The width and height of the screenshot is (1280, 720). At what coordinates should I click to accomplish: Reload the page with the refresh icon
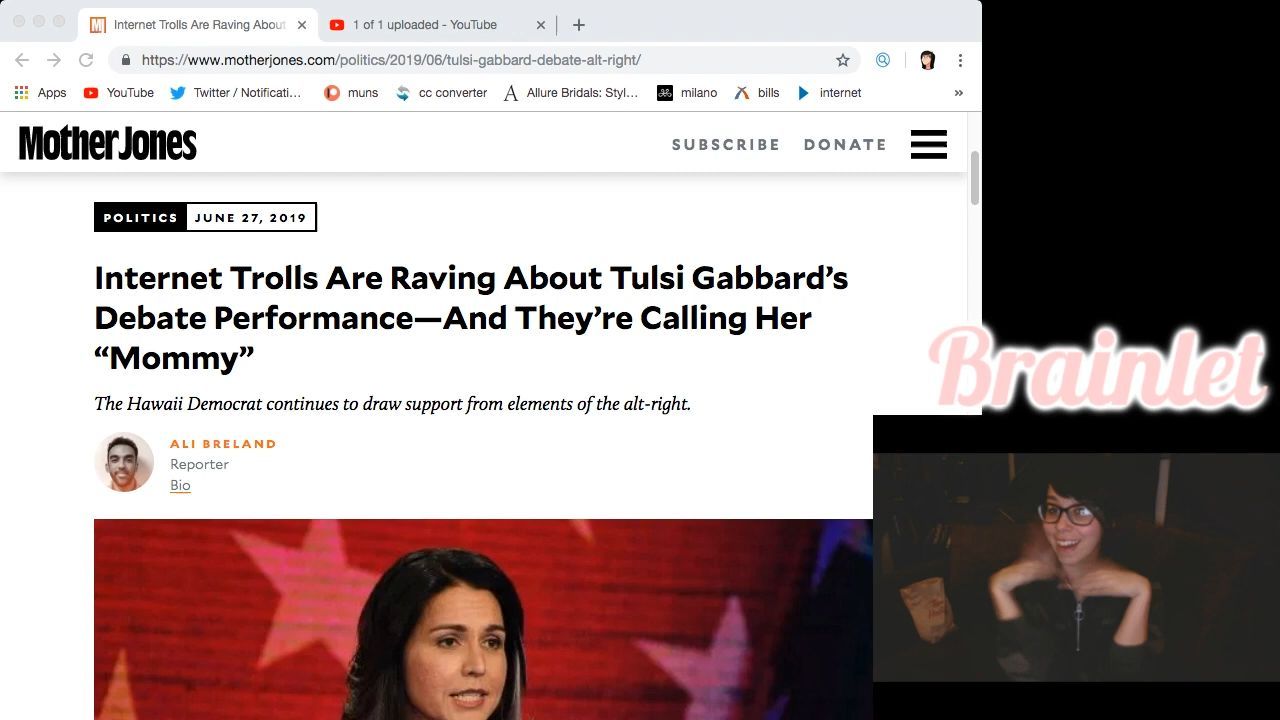click(86, 60)
